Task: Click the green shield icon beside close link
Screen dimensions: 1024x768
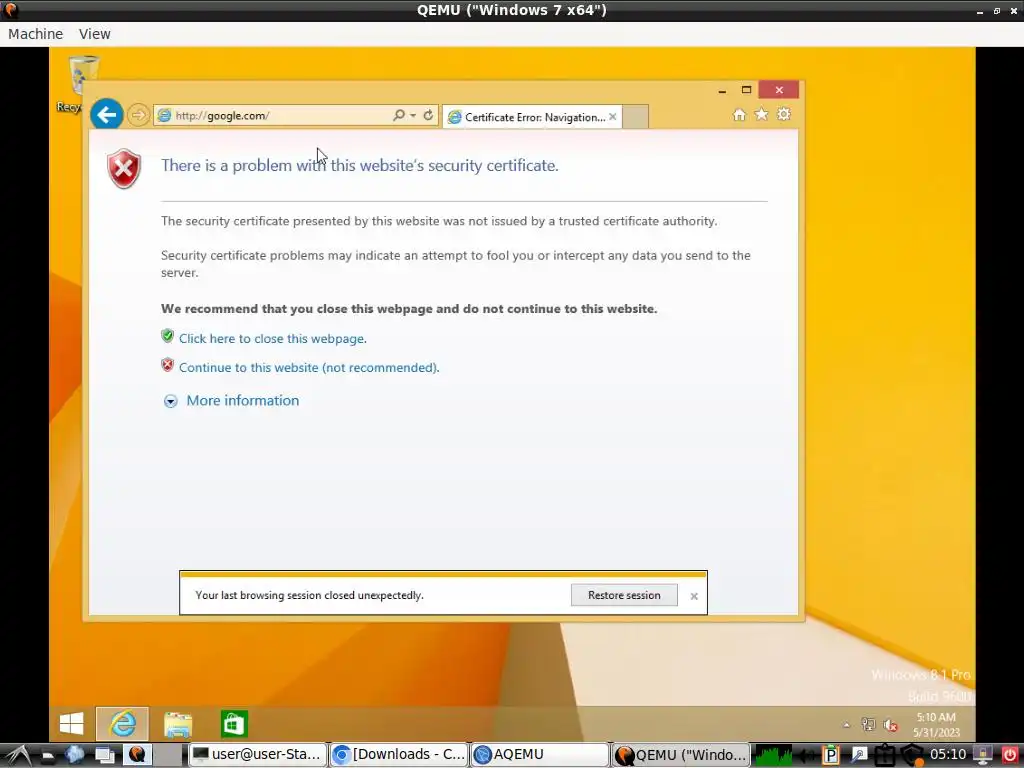Action: click(x=168, y=336)
